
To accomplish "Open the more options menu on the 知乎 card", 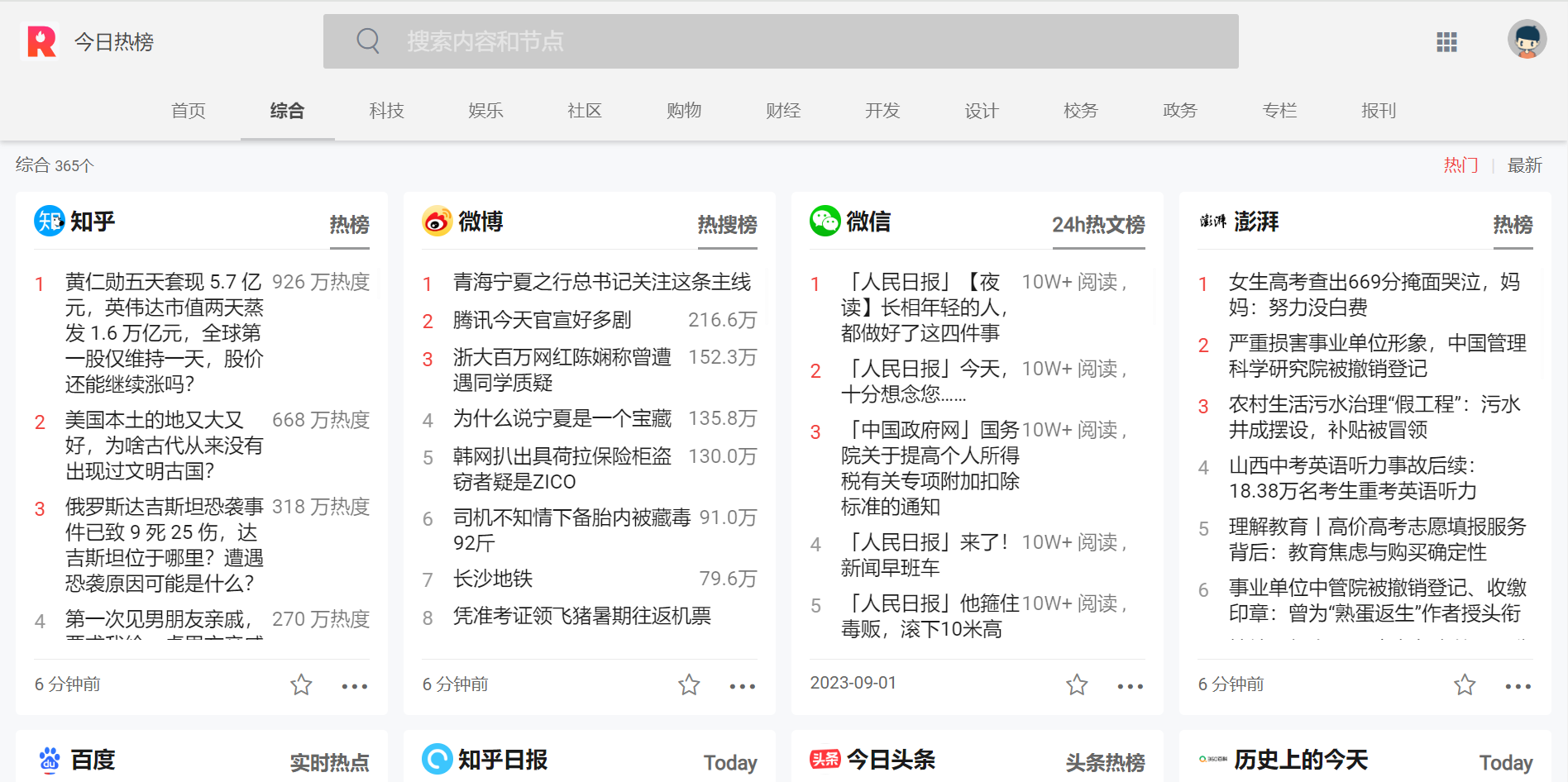I will pyautogui.click(x=355, y=687).
